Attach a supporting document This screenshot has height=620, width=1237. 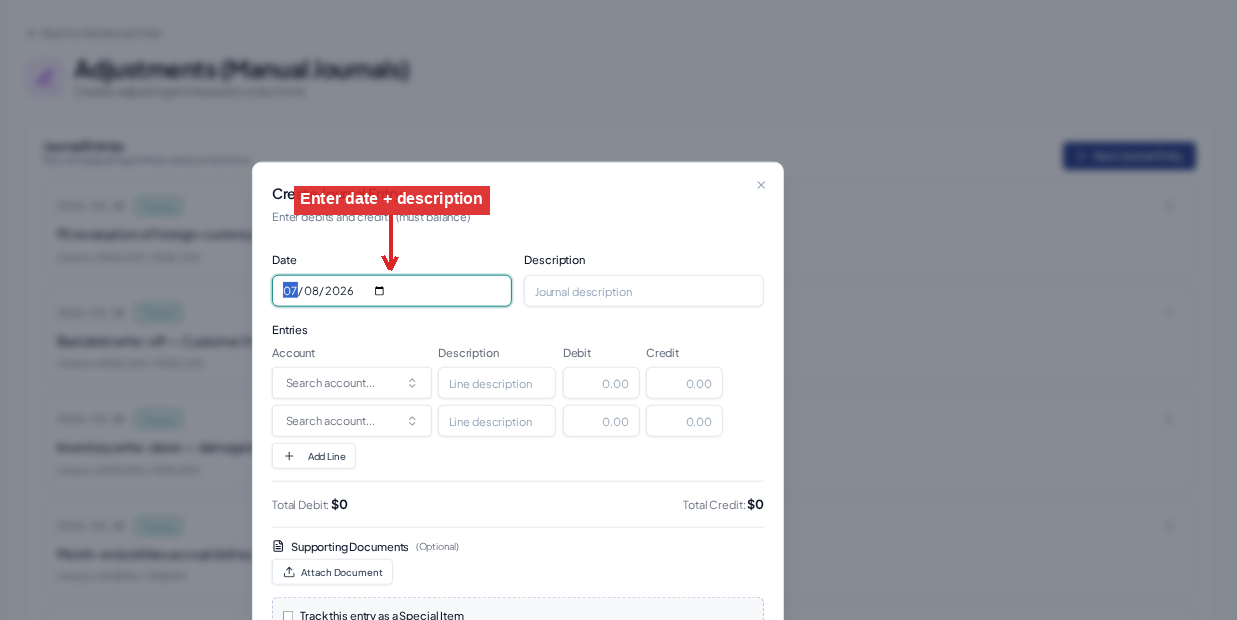332,572
